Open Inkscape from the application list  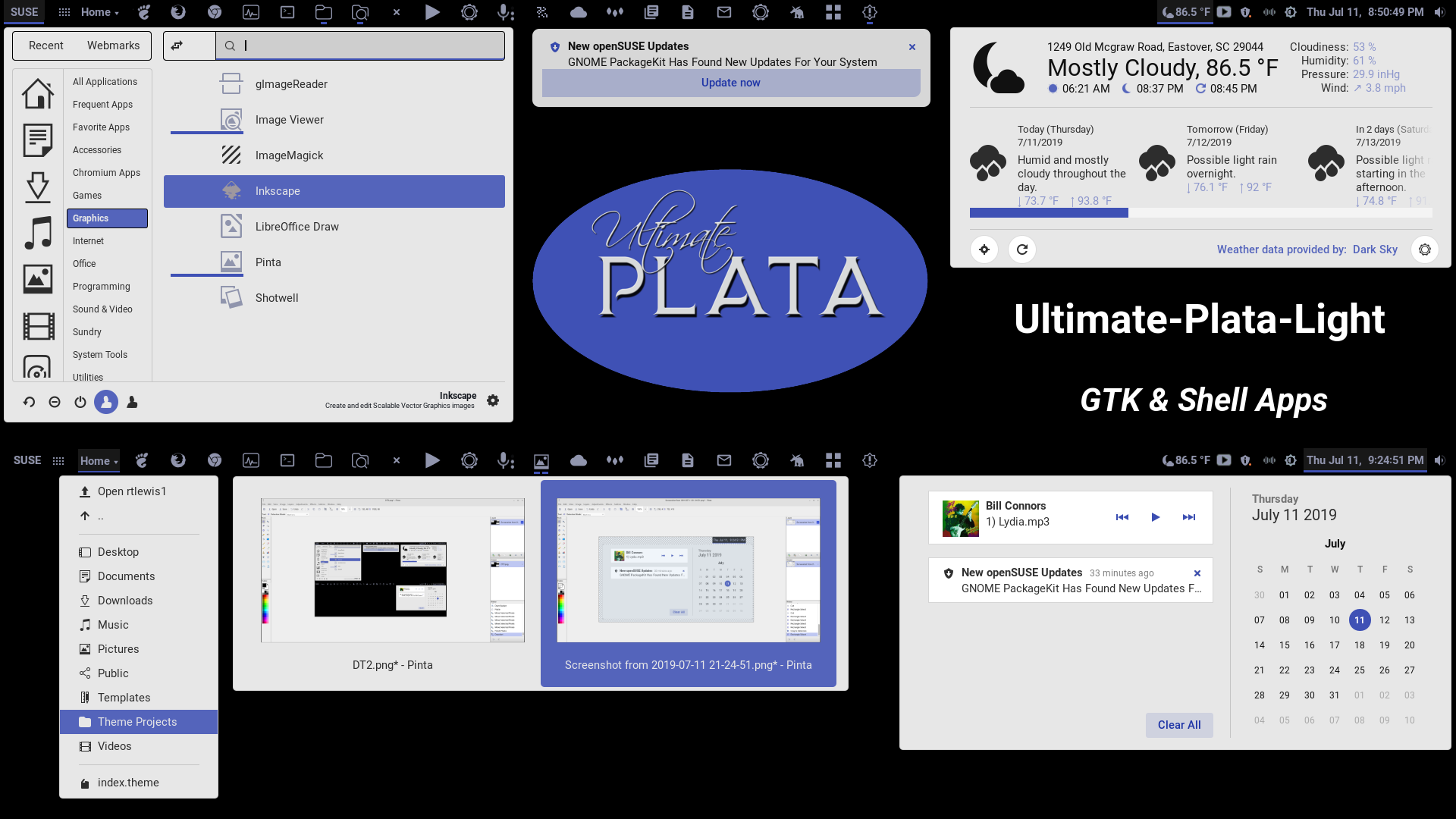tap(334, 191)
